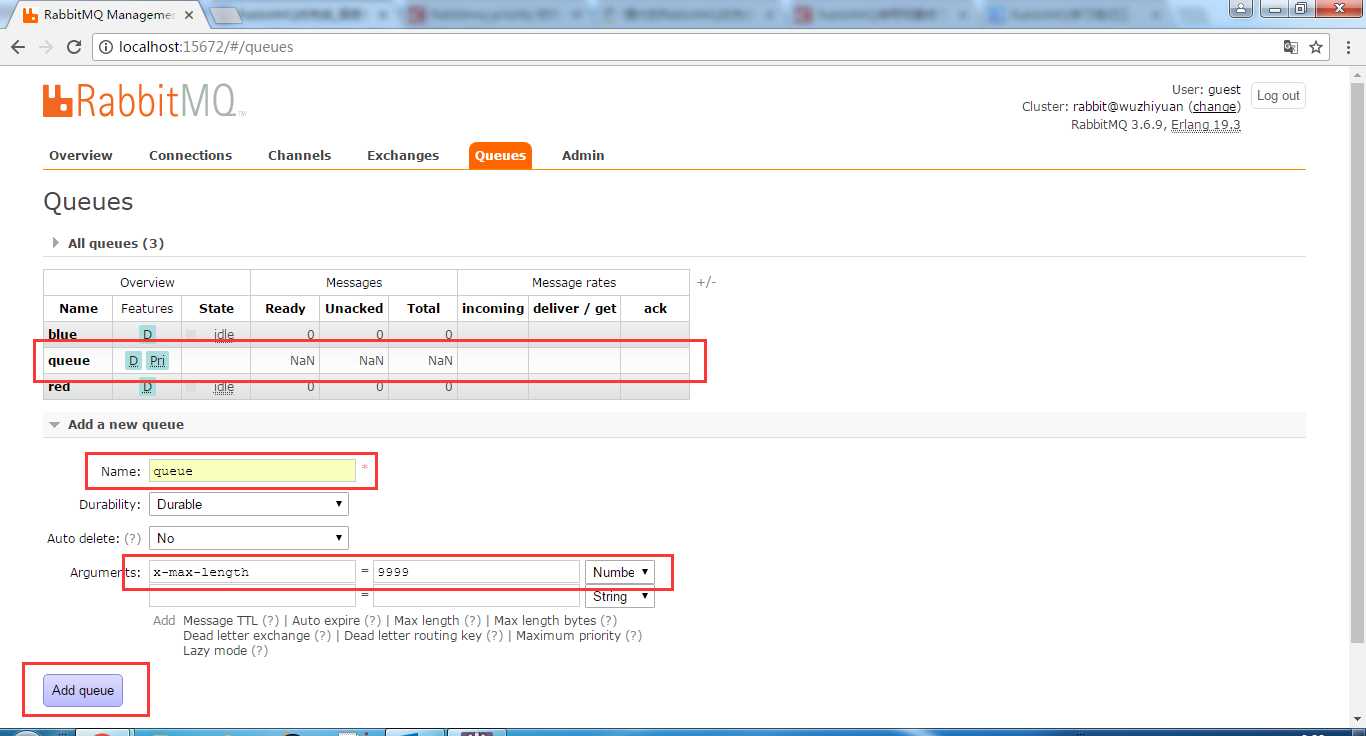
Task: Click the 9999 argument value field
Action: click(x=476, y=572)
